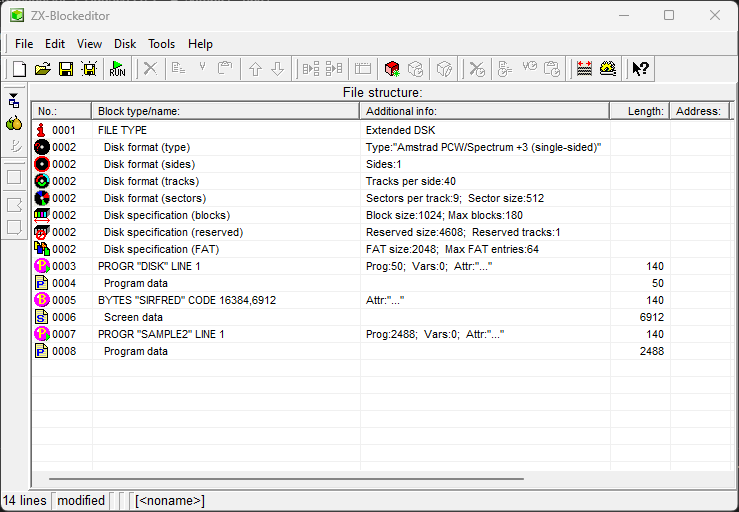Click the 'Address:' column header

tap(699, 111)
